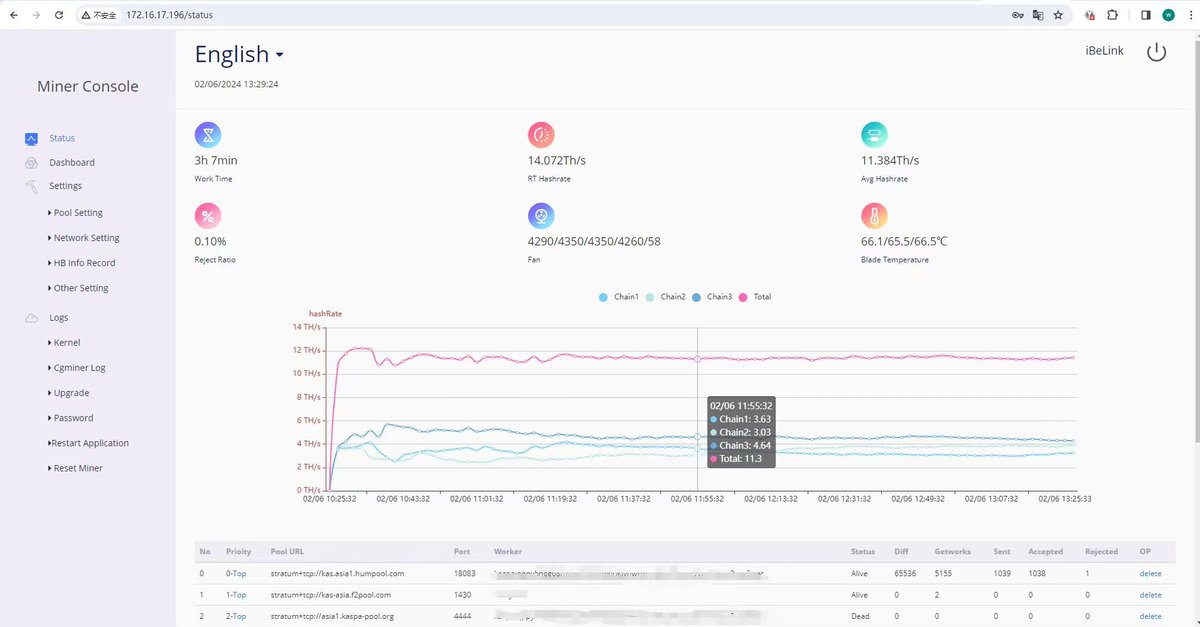Delete the f2pool.com pool row
Screen dimensions: 1200x627
(x=1150, y=595)
